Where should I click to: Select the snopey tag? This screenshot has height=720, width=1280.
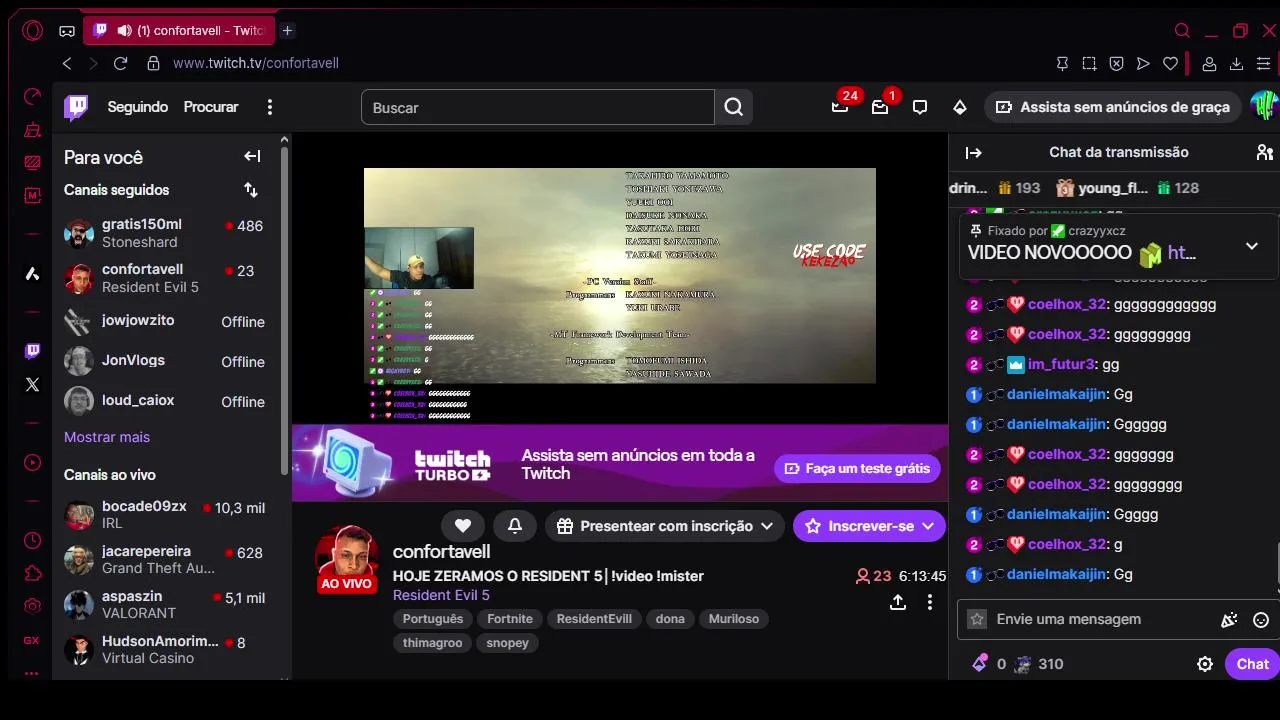507,643
